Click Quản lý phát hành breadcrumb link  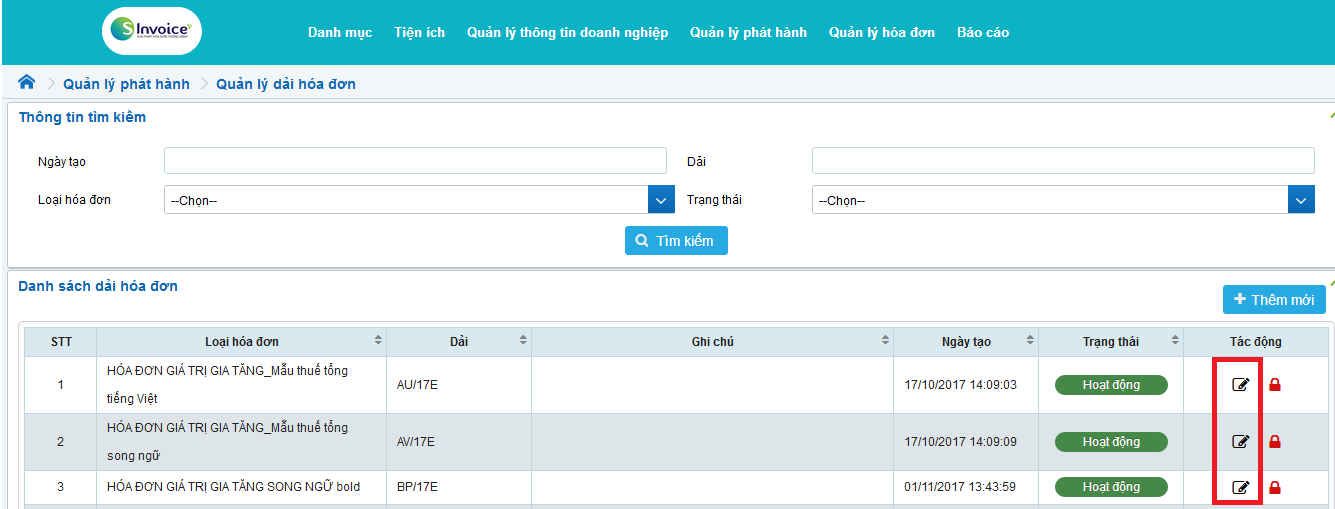click(x=126, y=84)
